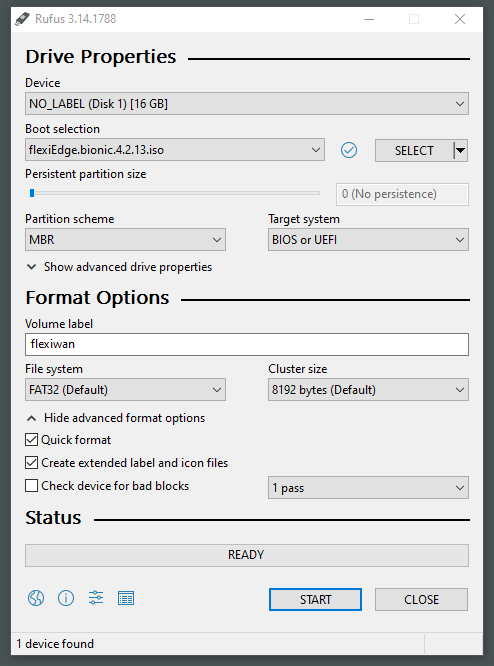The width and height of the screenshot is (494, 666).
Task: Open the About info icon
Action: [66, 598]
